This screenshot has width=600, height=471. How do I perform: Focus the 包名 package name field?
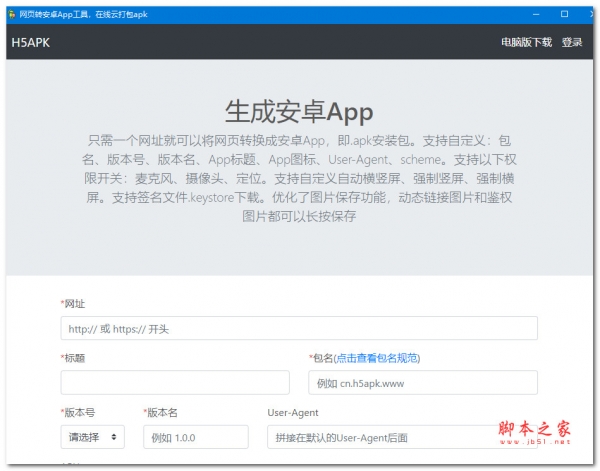(423, 382)
